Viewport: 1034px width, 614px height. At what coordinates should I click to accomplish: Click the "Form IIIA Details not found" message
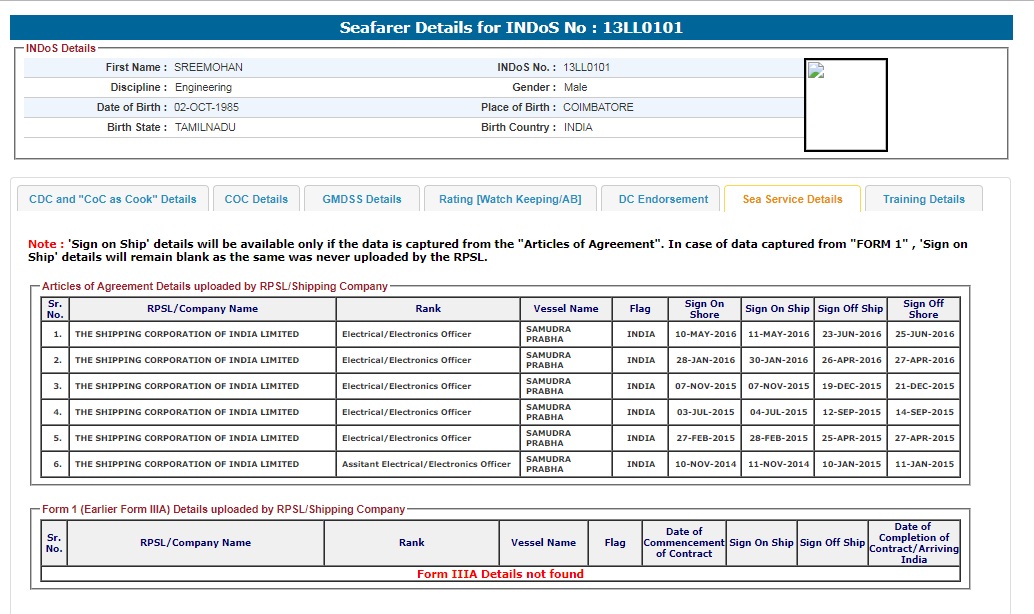[500, 574]
